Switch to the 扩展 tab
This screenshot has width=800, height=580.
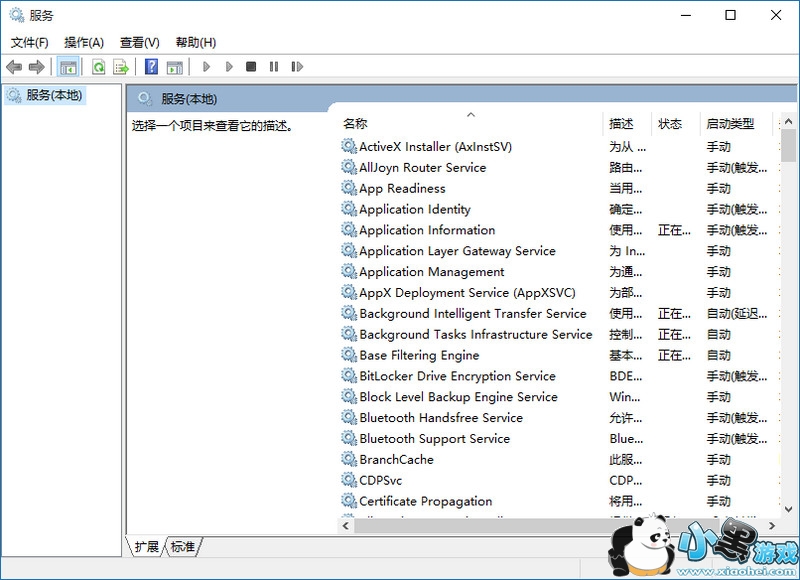pyautogui.click(x=146, y=546)
